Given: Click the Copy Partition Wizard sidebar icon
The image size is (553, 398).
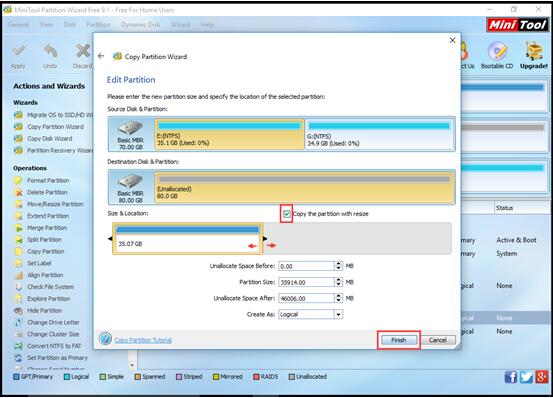Looking at the screenshot, I should tap(18, 127).
